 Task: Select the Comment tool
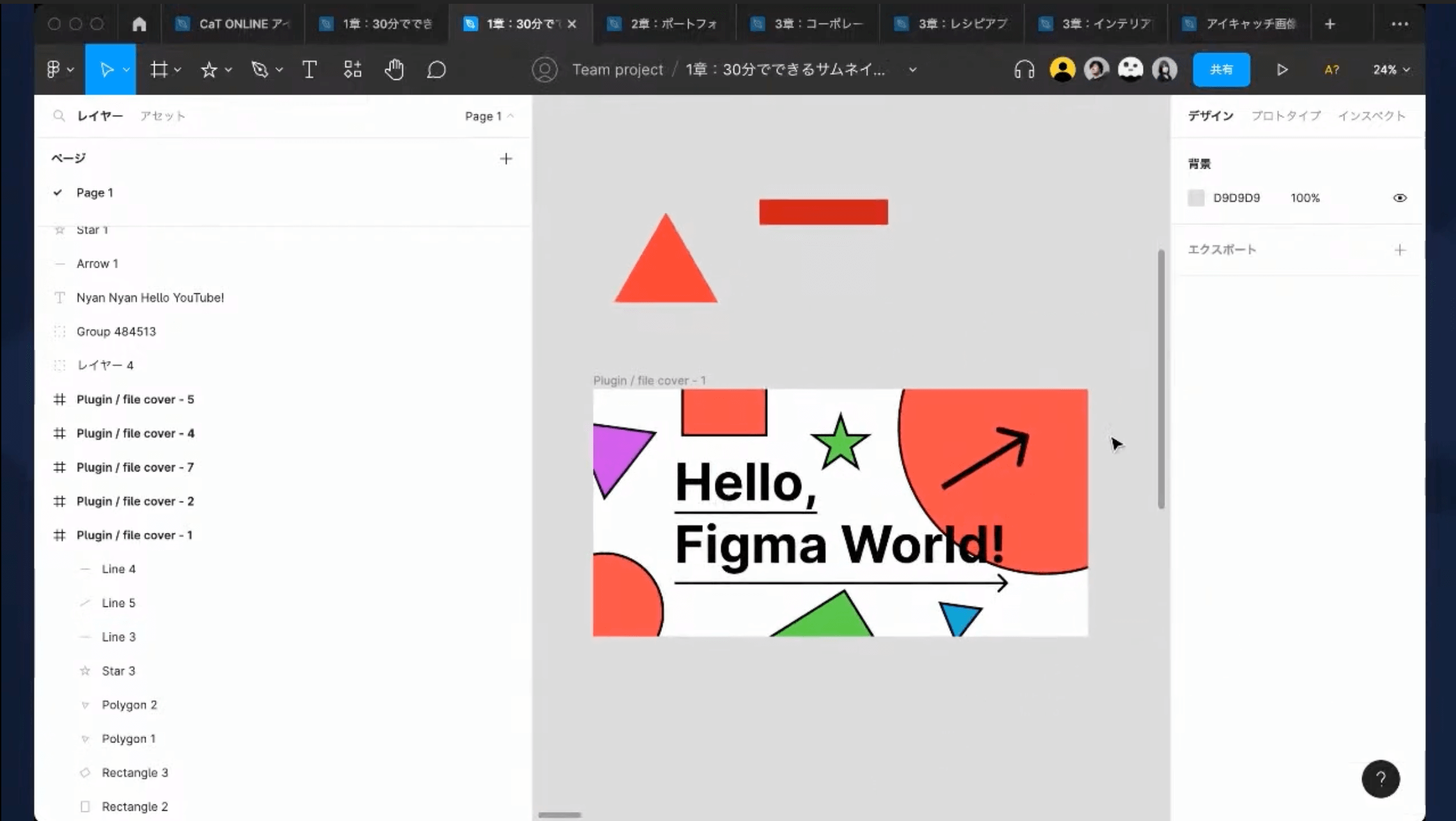pyautogui.click(x=436, y=69)
